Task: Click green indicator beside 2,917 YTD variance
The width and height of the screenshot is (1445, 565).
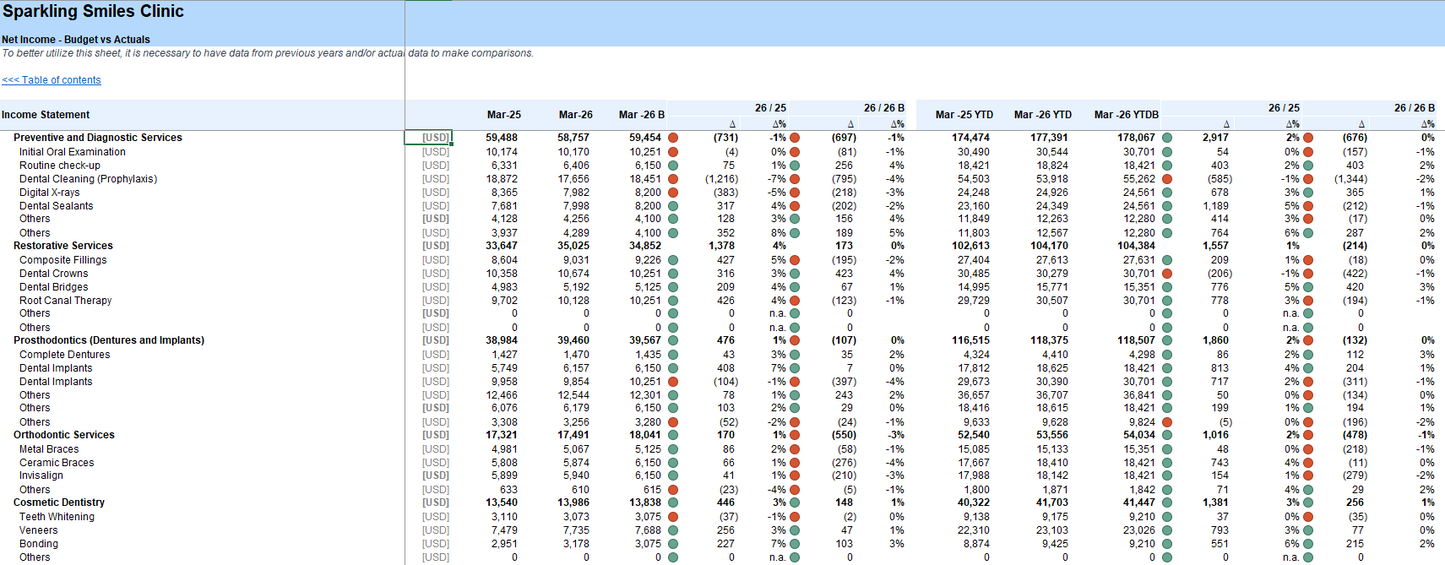Action: click(1167, 138)
